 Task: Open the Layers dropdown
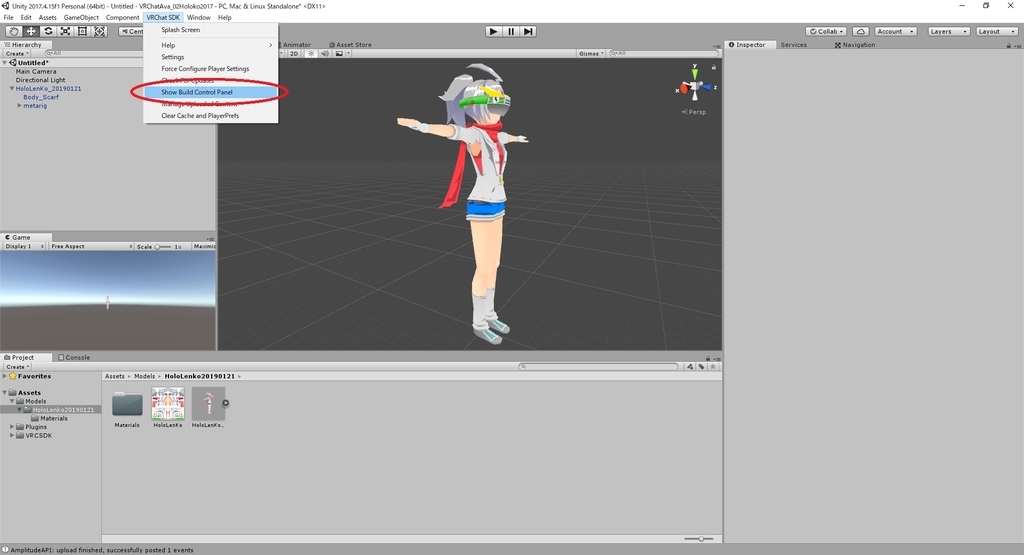tap(948, 31)
